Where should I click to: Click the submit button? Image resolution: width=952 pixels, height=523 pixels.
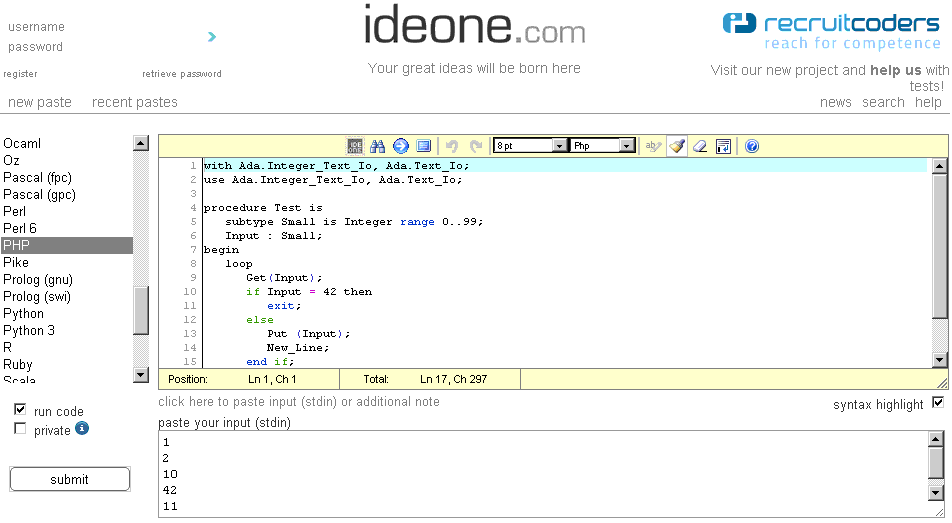(70, 479)
